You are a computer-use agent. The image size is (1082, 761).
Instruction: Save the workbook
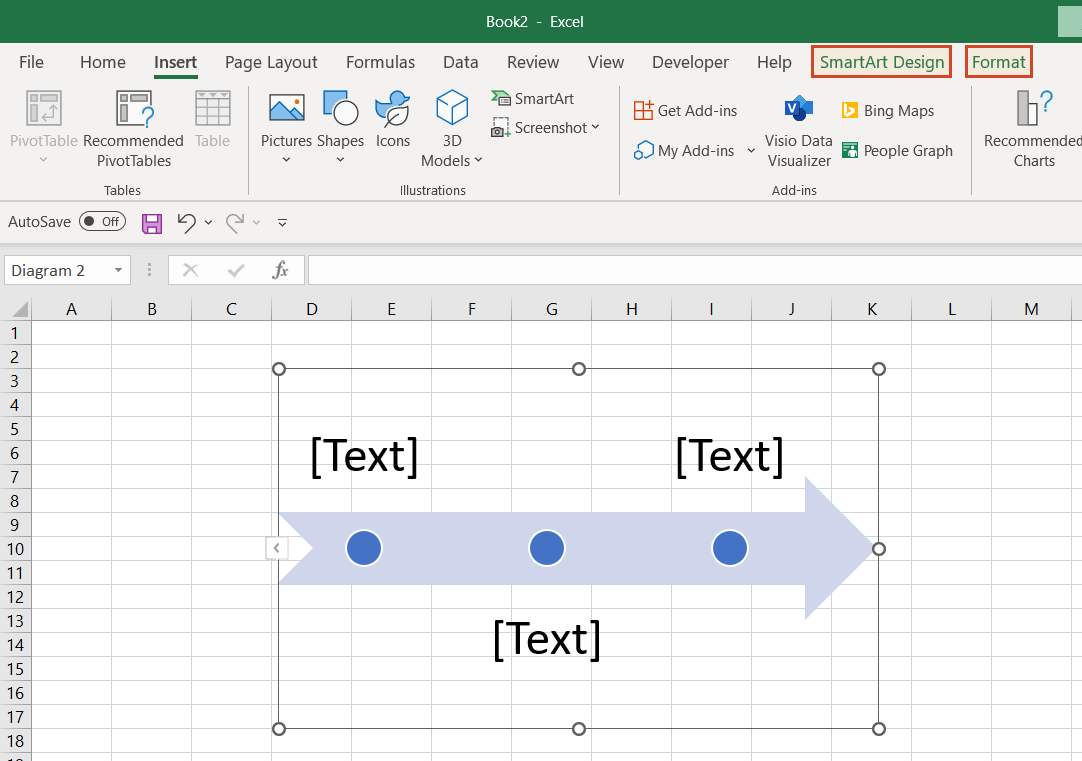click(x=151, y=222)
